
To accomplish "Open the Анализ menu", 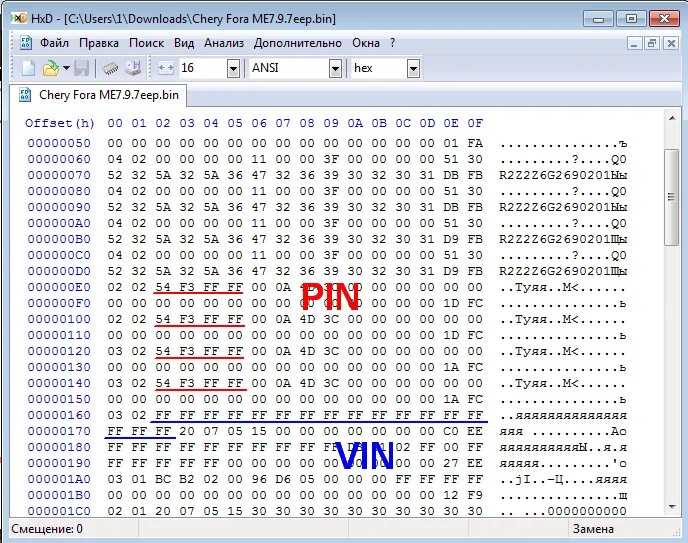I will 224,43.
